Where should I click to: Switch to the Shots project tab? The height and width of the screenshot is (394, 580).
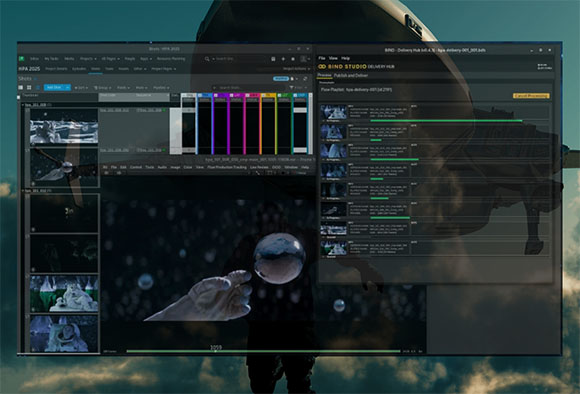point(95,69)
